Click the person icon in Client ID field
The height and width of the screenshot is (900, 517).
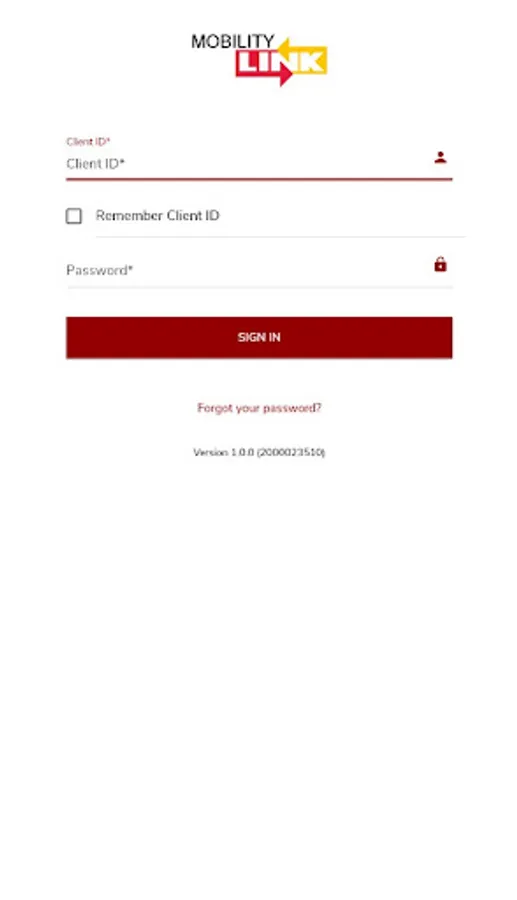440,157
